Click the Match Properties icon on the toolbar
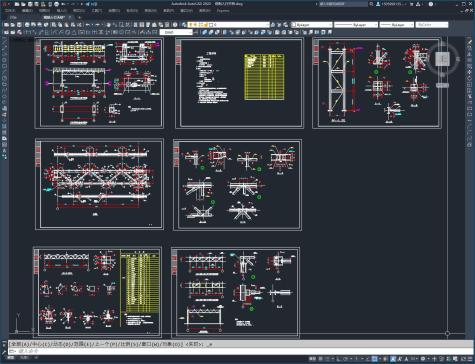475x364 pixels. coord(73,25)
